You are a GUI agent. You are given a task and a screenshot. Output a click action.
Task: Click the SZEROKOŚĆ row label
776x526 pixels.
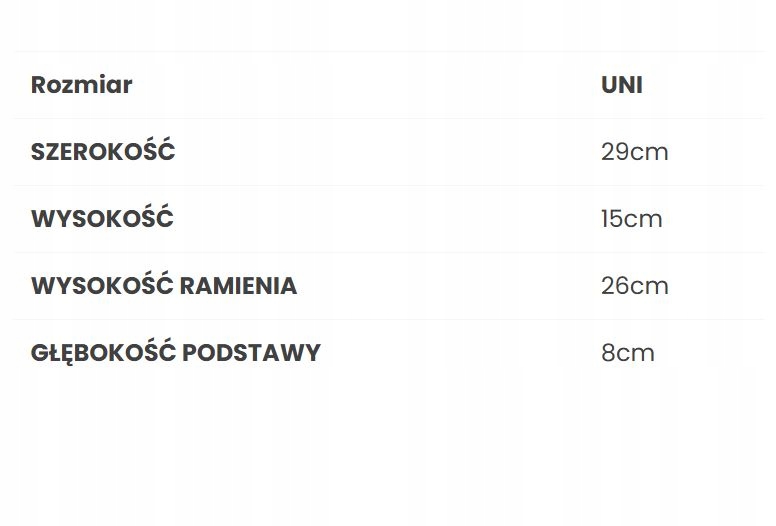tap(103, 152)
